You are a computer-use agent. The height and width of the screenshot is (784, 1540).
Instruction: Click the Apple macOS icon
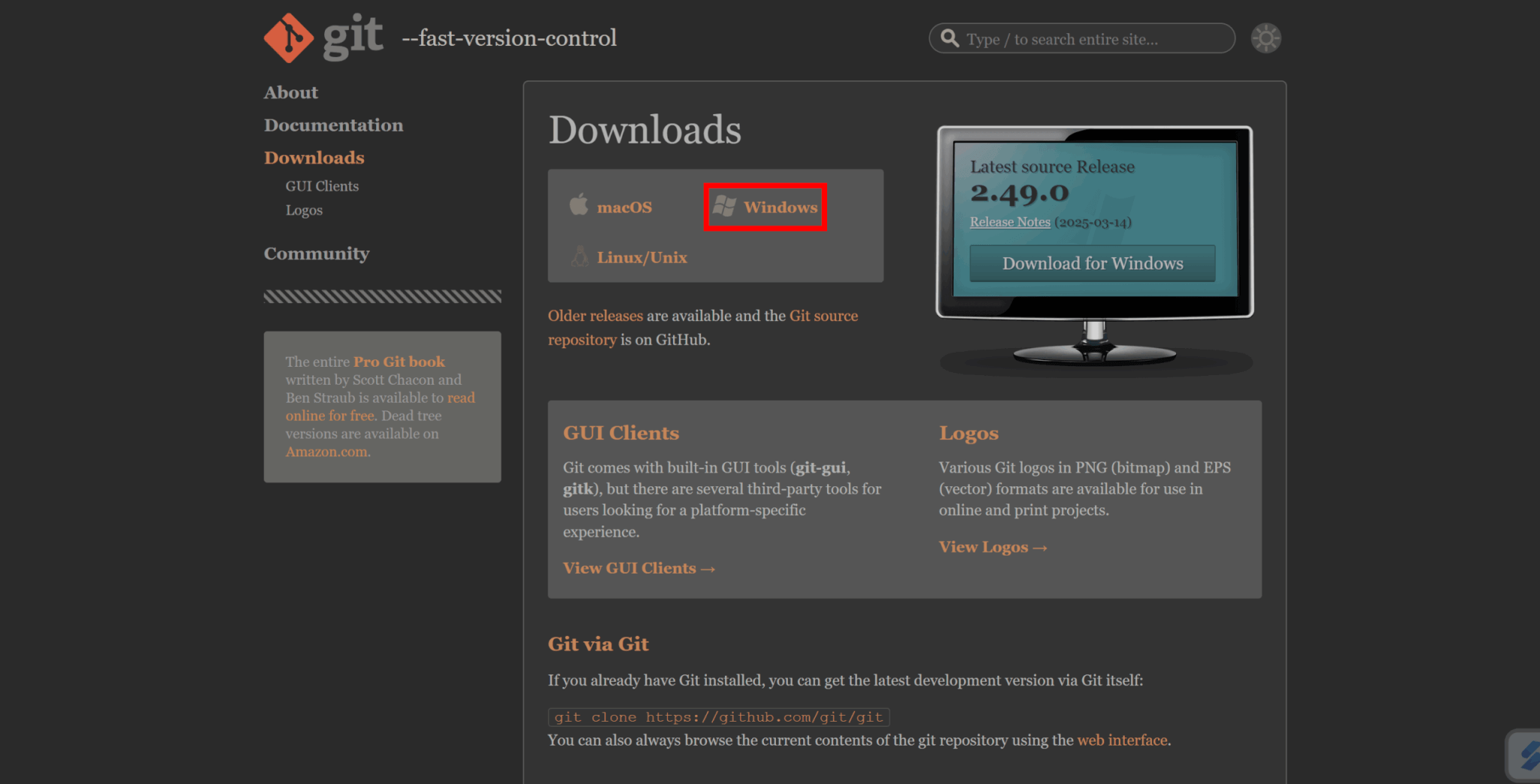(x=578, y=204)
